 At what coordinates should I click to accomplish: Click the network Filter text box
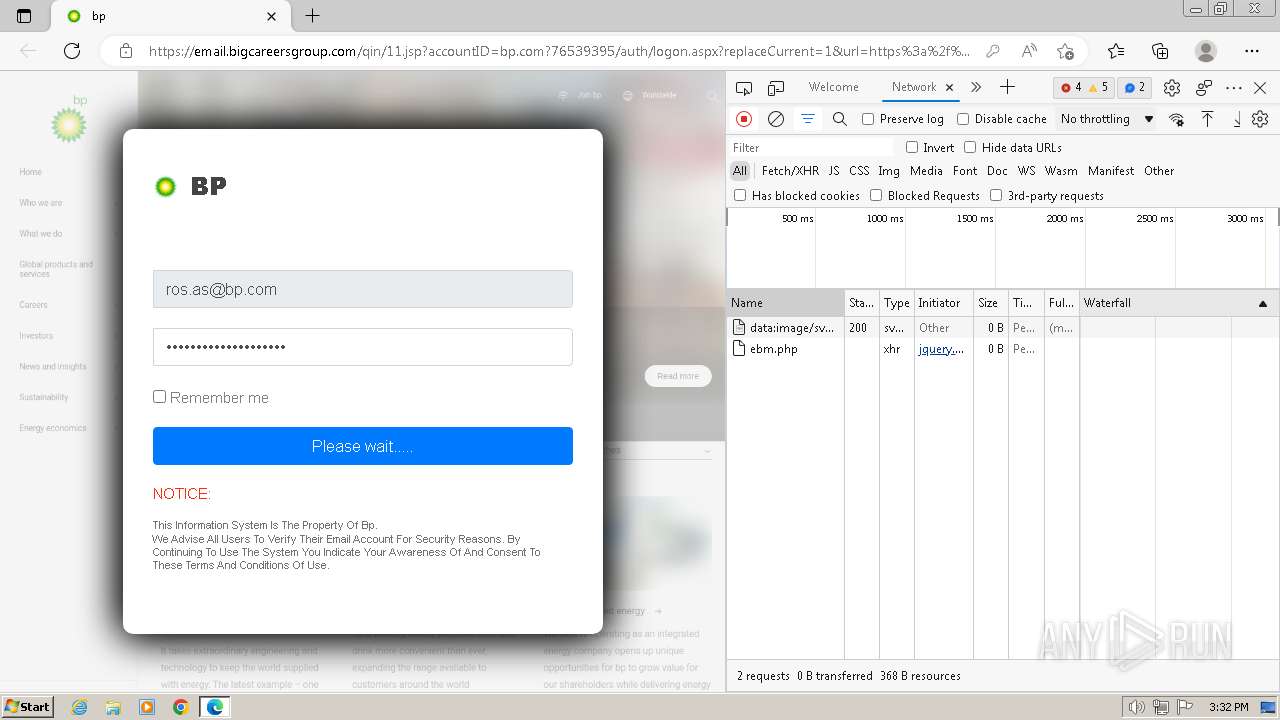point(810,147)
